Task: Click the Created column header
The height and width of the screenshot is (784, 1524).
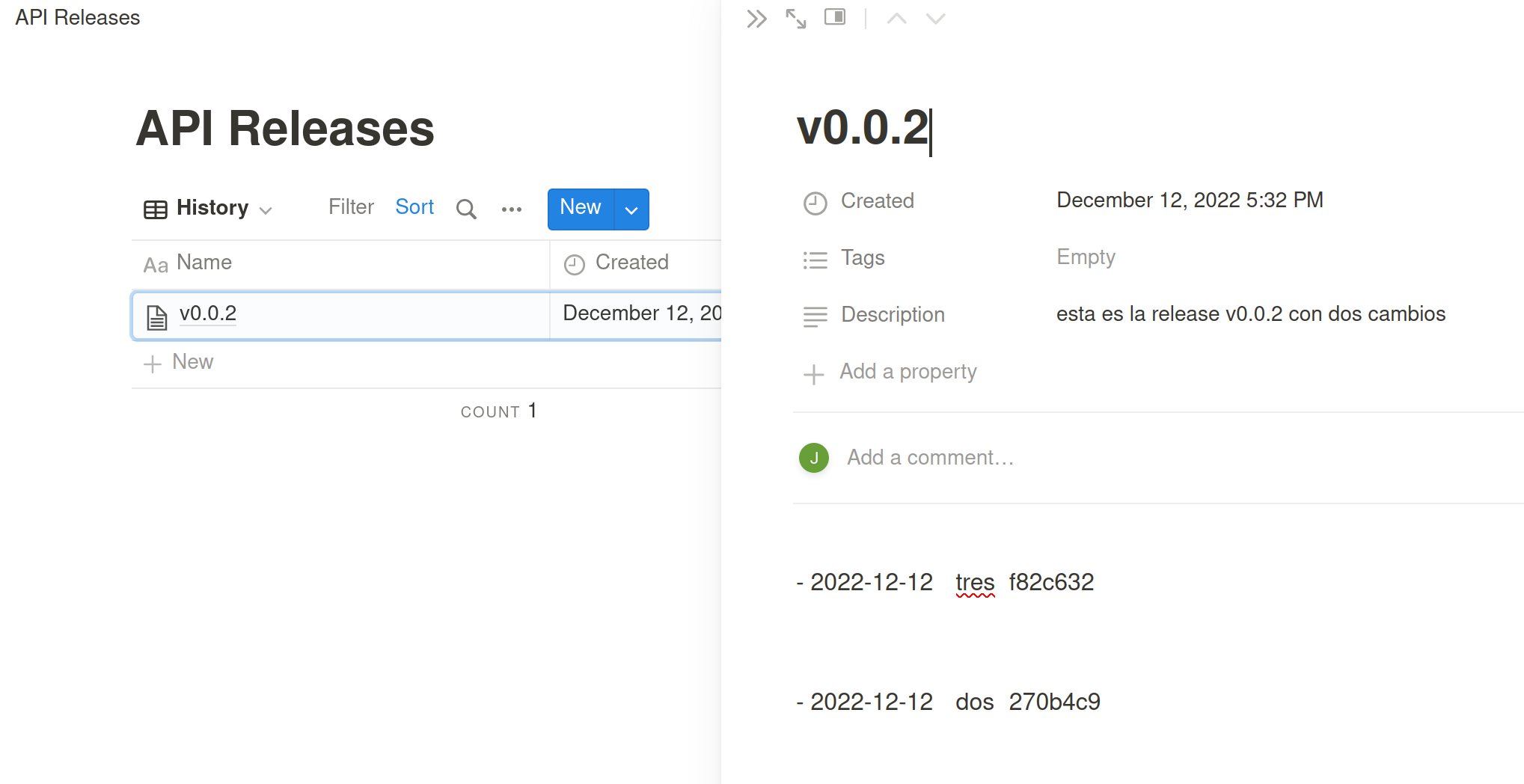Action: (631, 263)
